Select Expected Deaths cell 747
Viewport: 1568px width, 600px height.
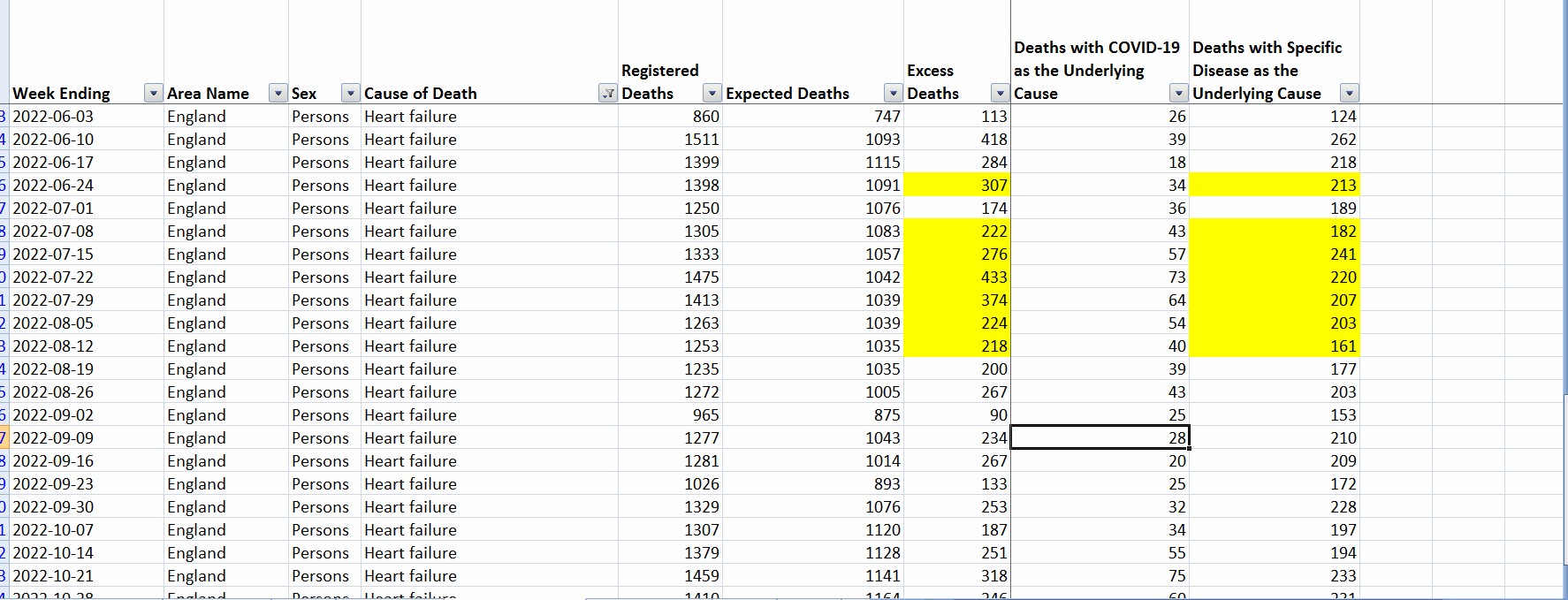coord(813,116)
